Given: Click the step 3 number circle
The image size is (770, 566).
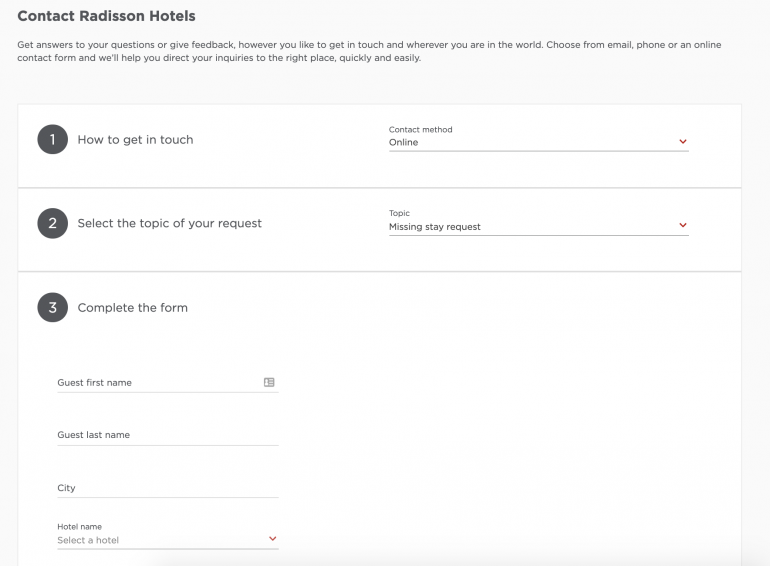Looking at the screenshot, I should (x=52, y=308).
